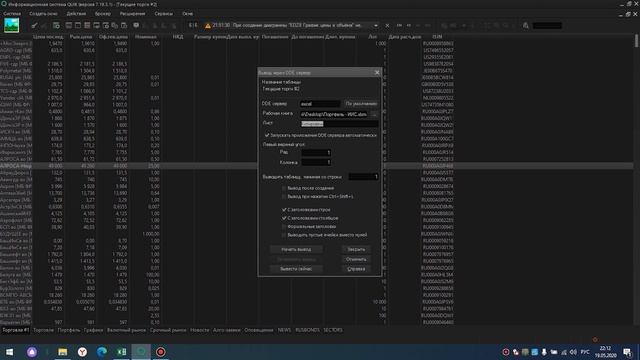Enable 'Вывод после создания' checkbox
The height and width of the screenshot is (360, 640).
pos(284,188)
